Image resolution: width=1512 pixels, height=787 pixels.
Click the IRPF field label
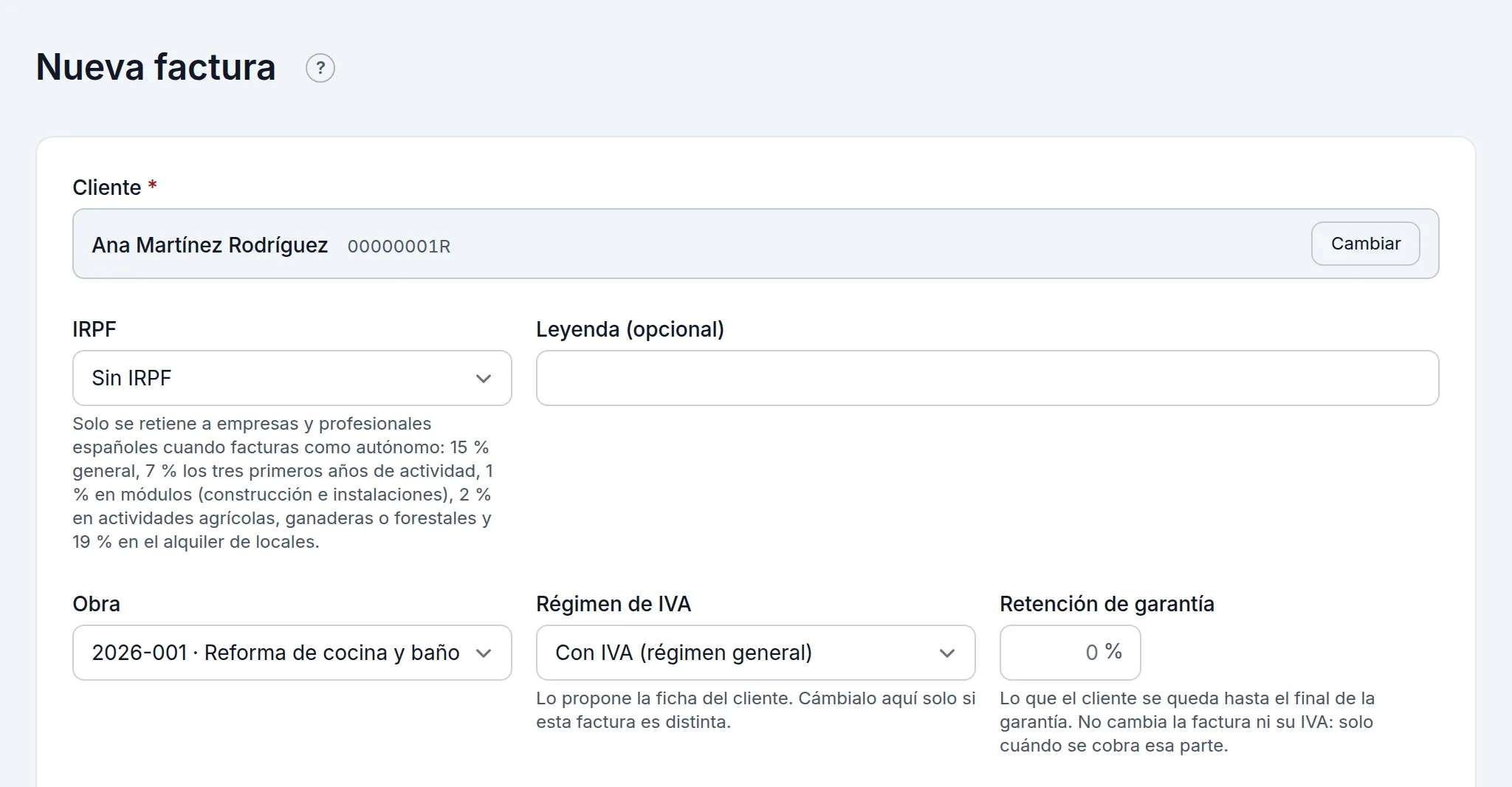pyautogui.click(x=94, y=329)
